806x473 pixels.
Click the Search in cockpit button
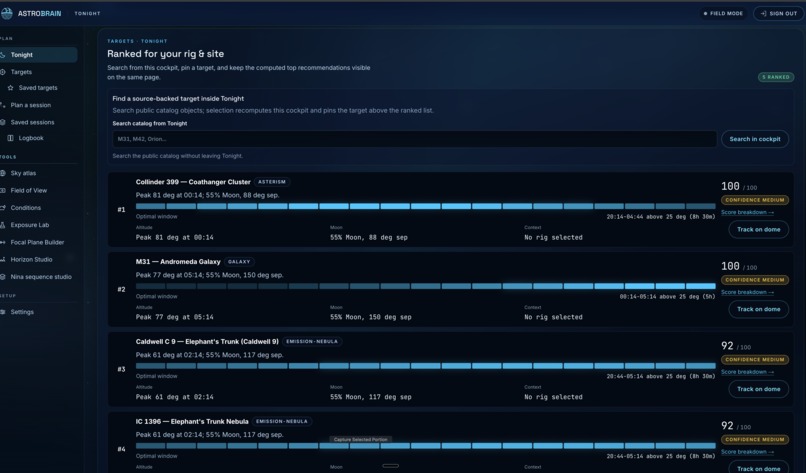[x=755, y=139]
